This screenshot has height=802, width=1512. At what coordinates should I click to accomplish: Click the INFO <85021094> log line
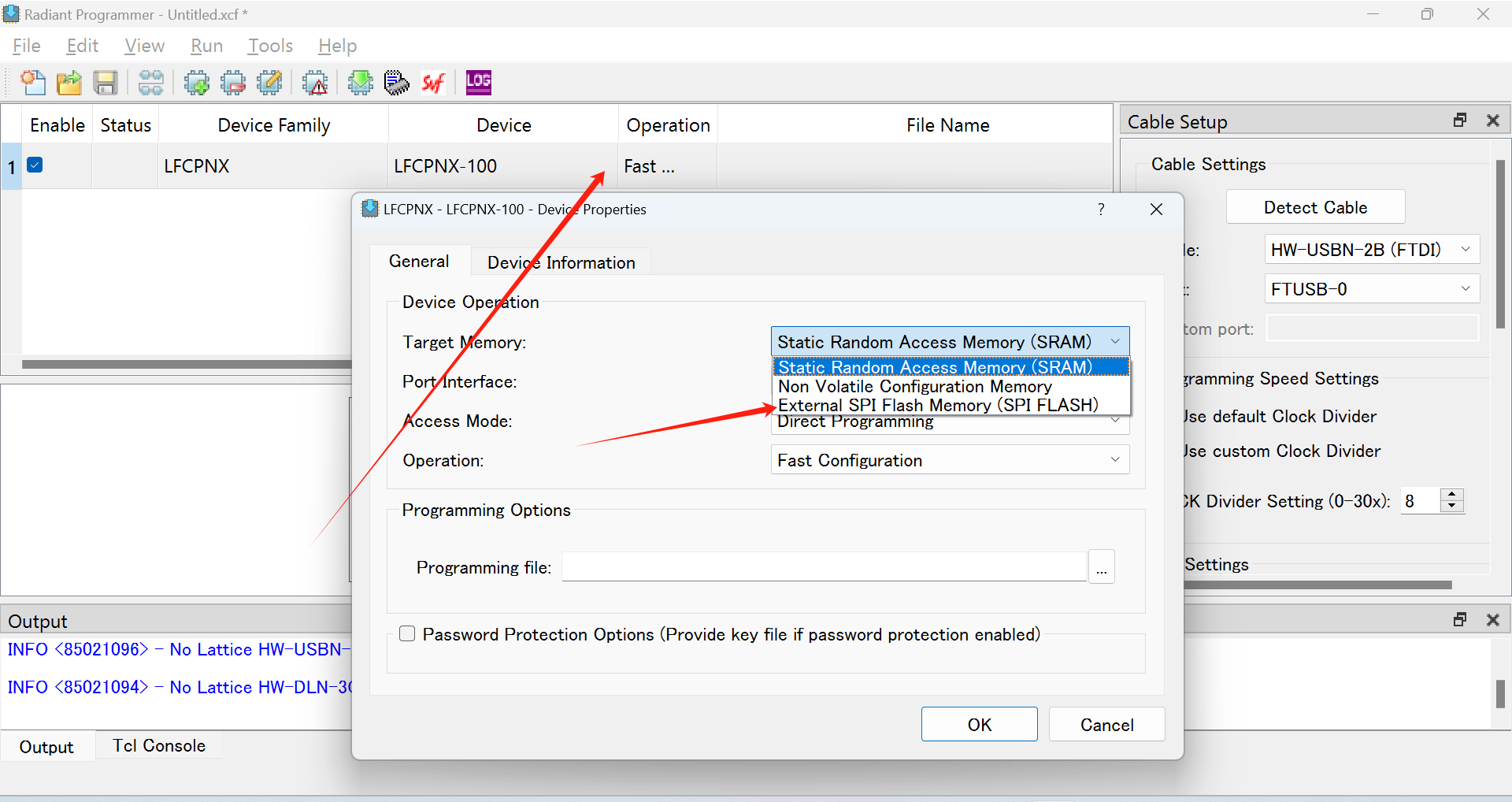179,687
